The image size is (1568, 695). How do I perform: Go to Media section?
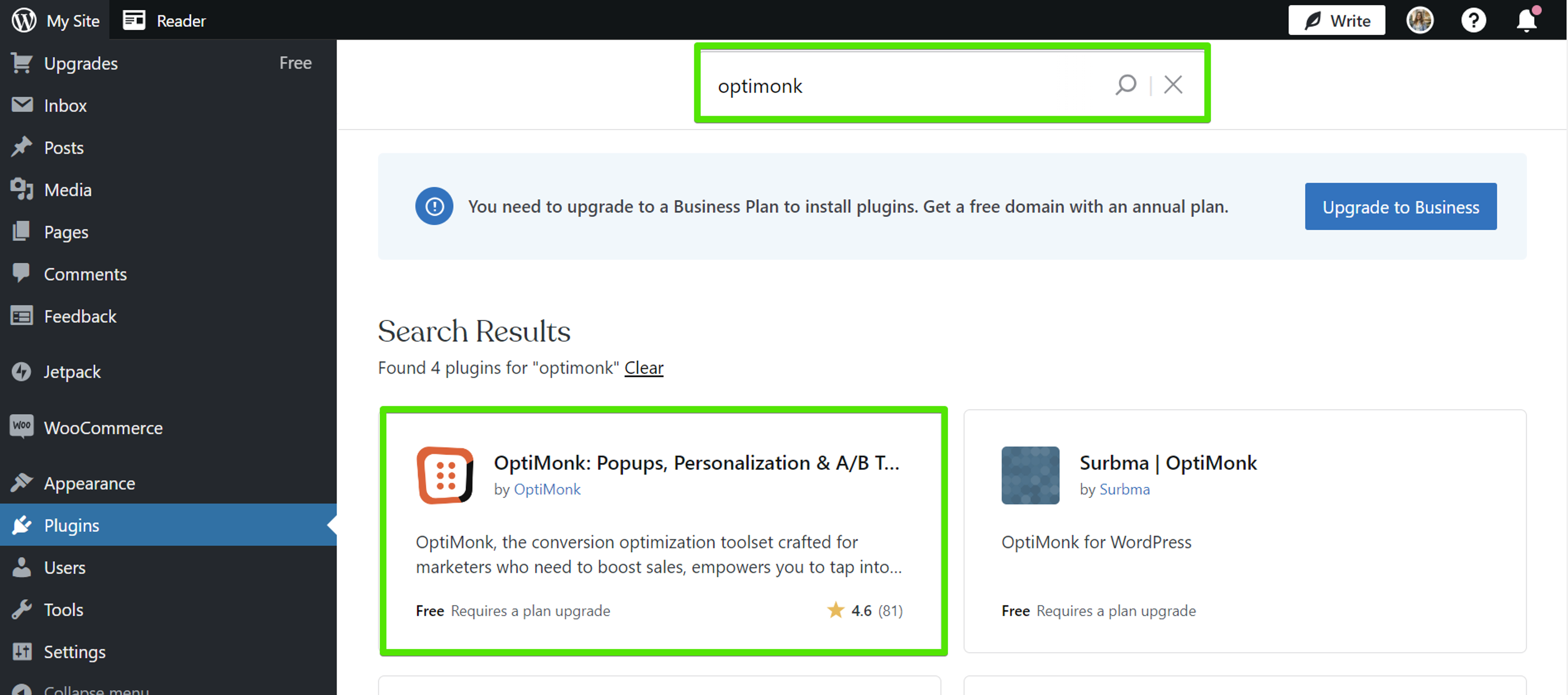[168, 189]
